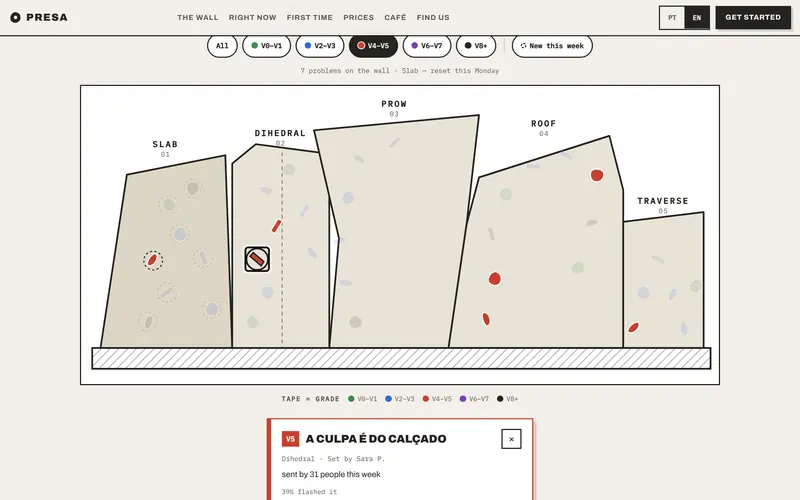Open FIRST TIME nav item
Viewport: 800px width, 500px height.
tap(310, 17)
